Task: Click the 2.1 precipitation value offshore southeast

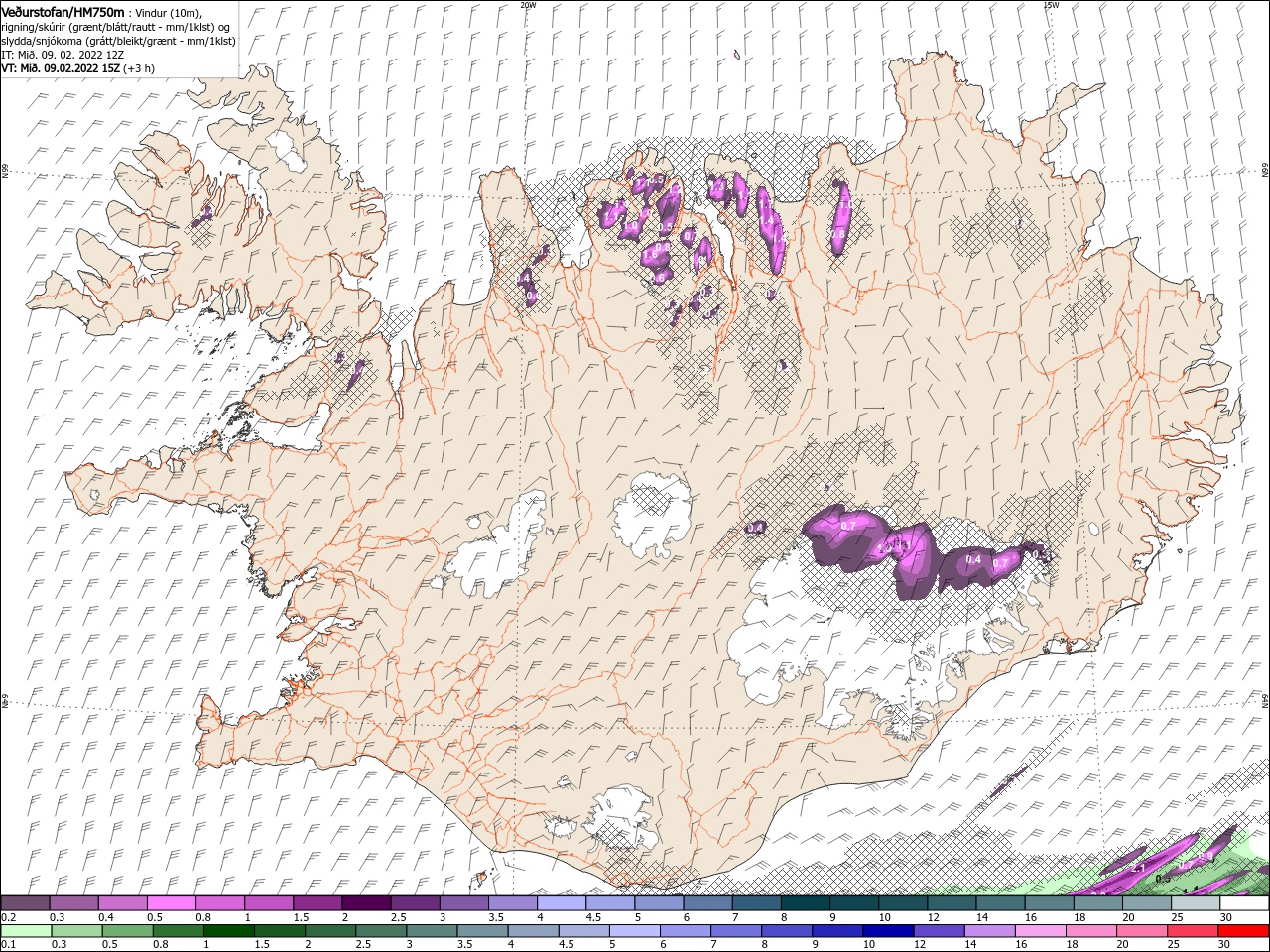Action: coord(1139,868)
